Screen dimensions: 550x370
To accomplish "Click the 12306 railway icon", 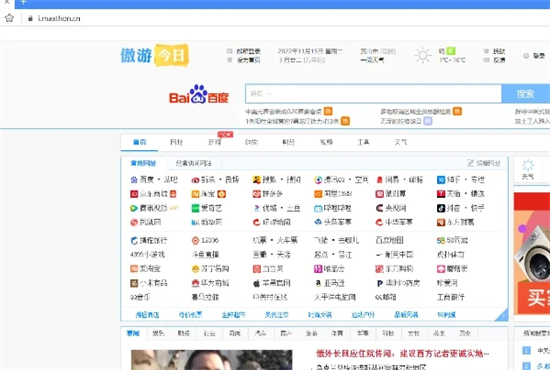I will click(195, 240).
